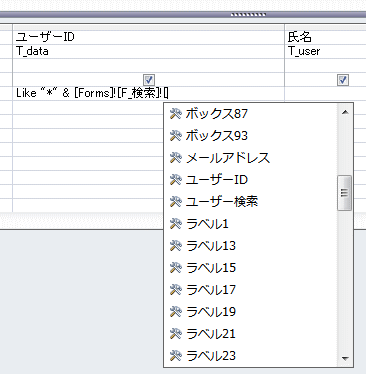
Task: Click the icon beside ラベル17
Action: (x=175, y=290)
